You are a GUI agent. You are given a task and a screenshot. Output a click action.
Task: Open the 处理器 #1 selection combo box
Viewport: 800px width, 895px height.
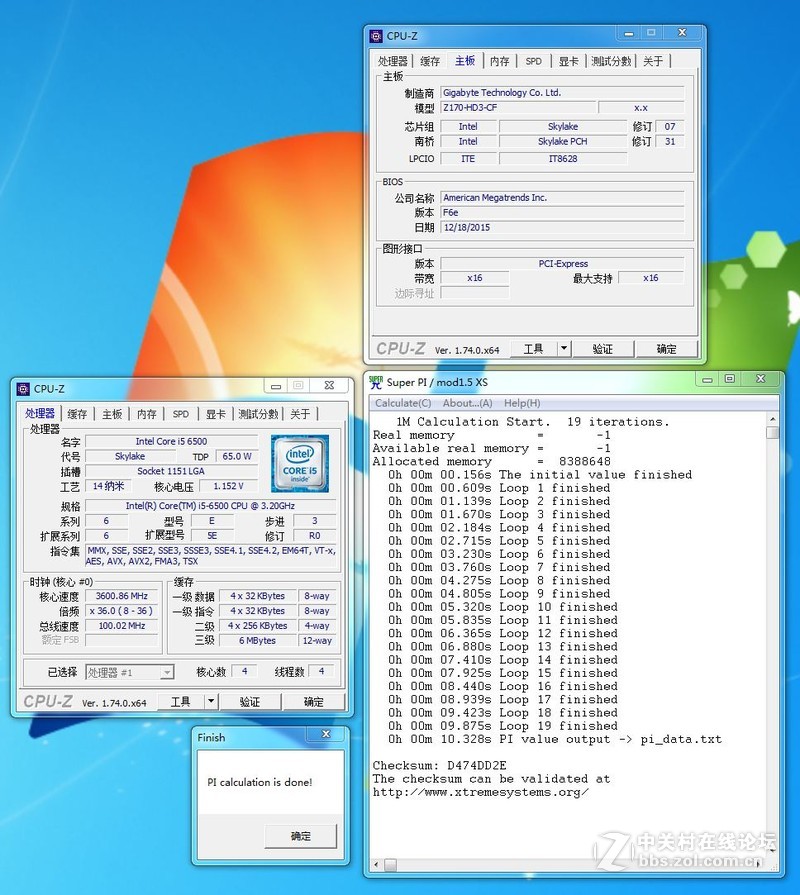(129, 672)
